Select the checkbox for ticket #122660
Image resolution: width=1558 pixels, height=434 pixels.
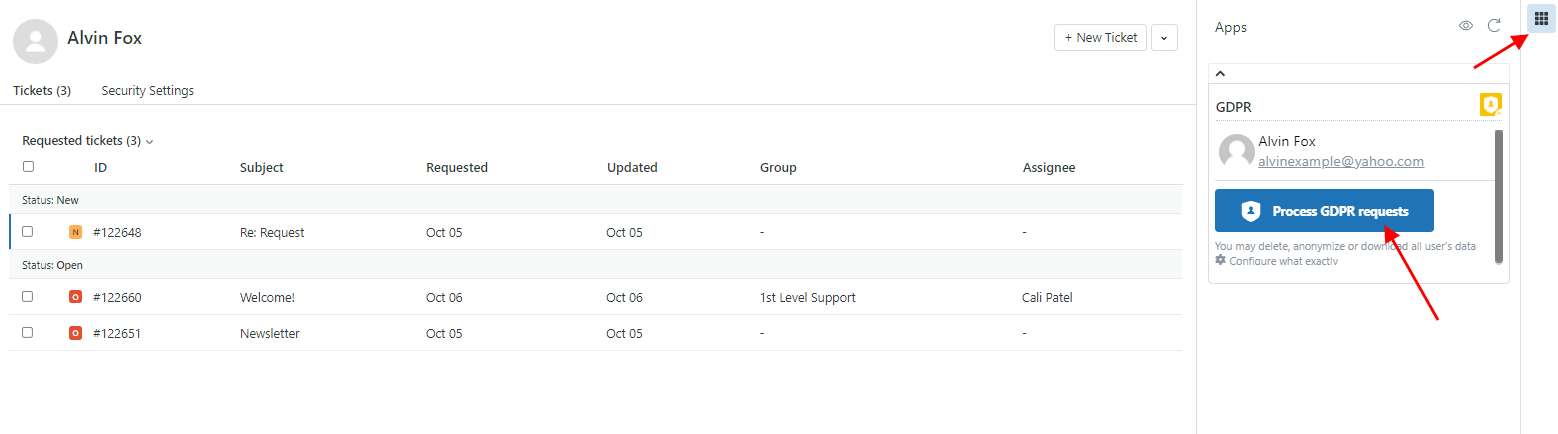(x=28, y=296)
